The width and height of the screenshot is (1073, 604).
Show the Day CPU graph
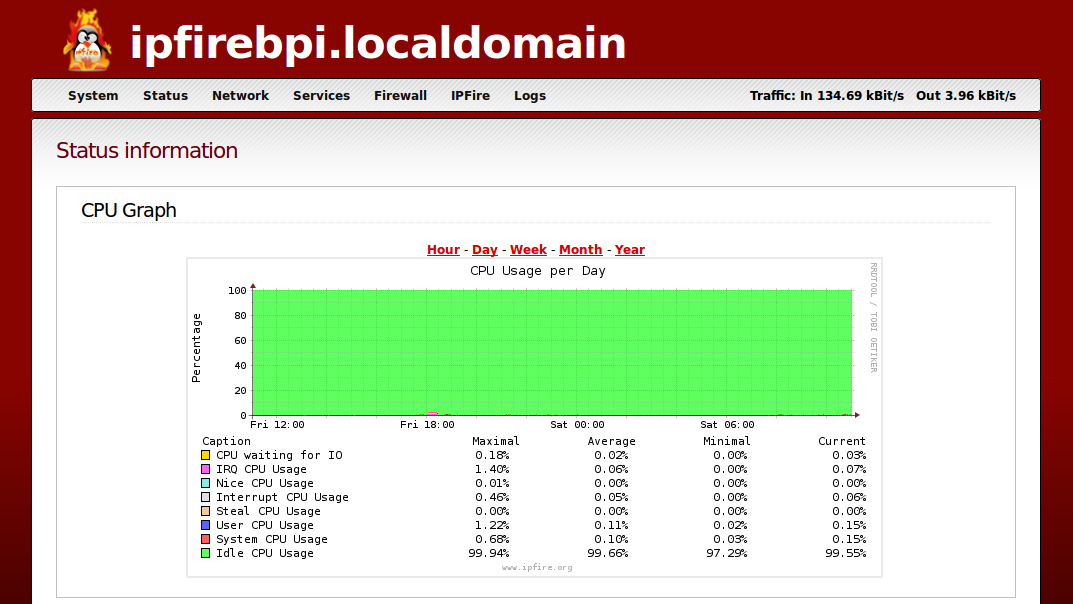(x=484, y=250)
